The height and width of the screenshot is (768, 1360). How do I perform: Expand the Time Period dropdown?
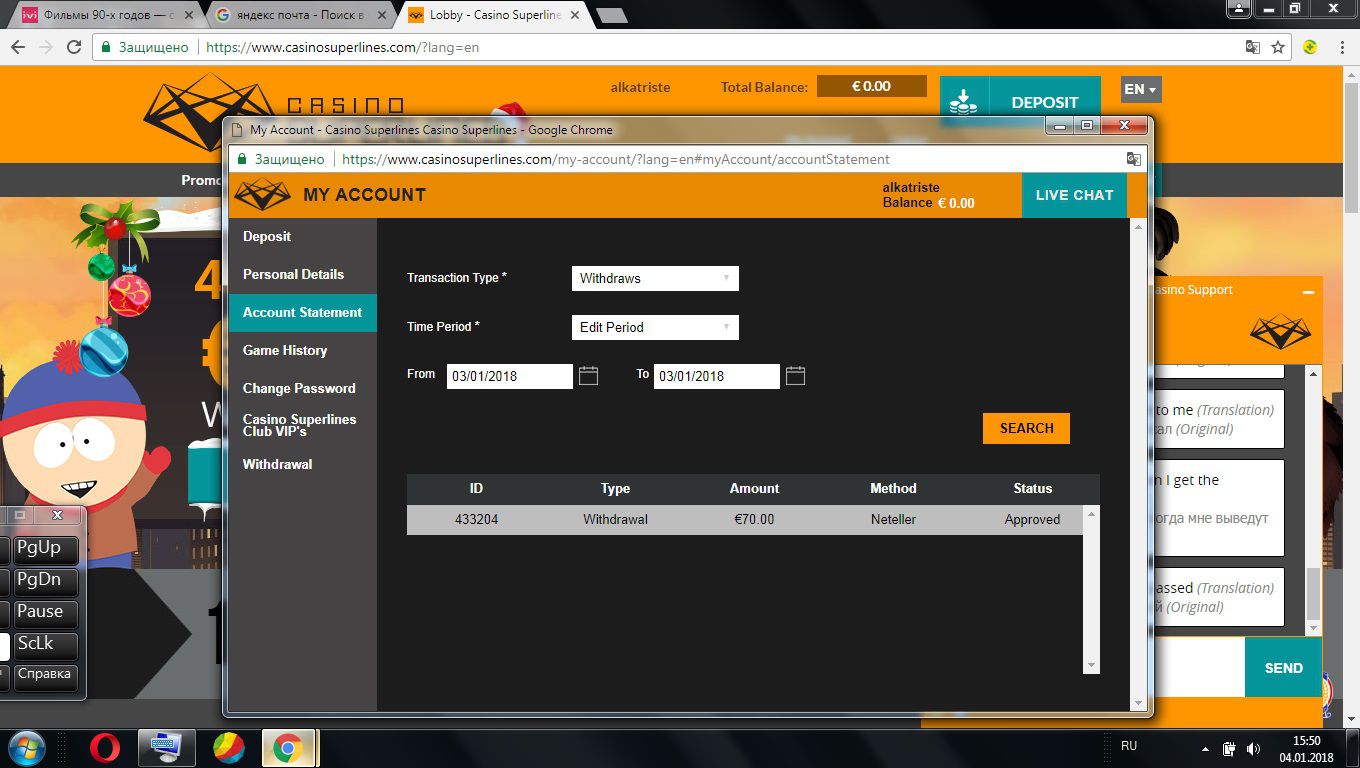pyautogui.click(x=655, y=327)
